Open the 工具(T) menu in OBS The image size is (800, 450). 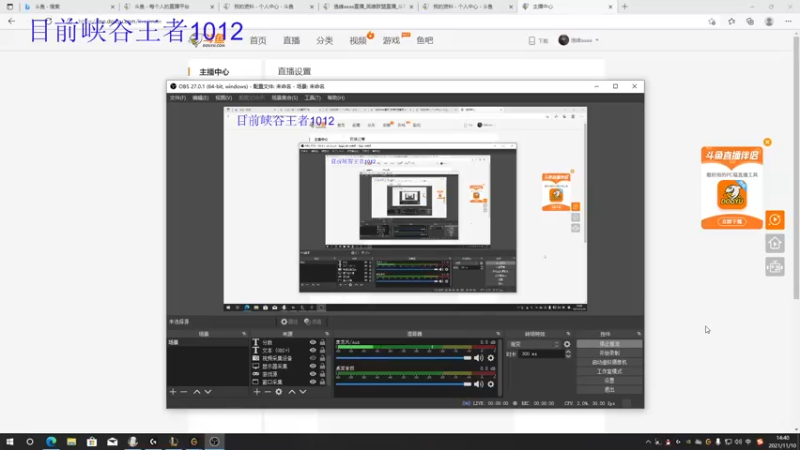[313, 97]
